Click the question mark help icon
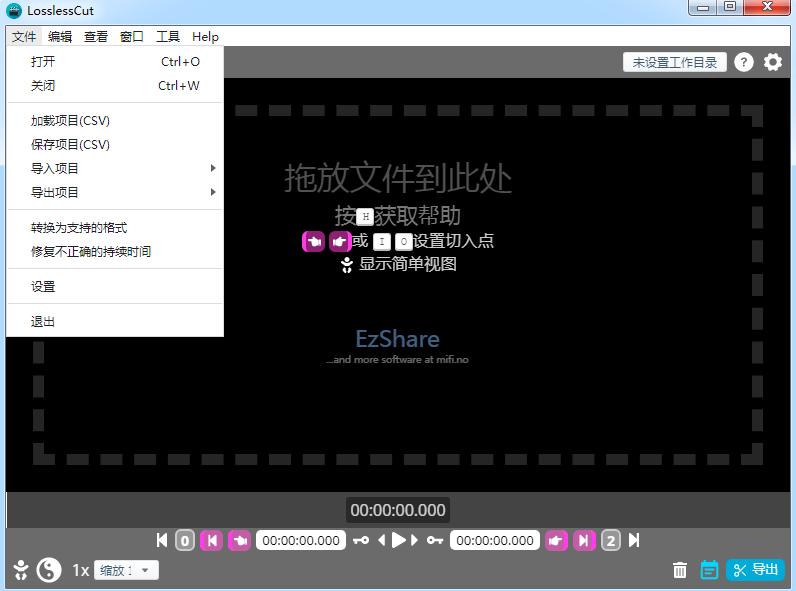This screenshot has height=591, width=796. tap(743, 62)
